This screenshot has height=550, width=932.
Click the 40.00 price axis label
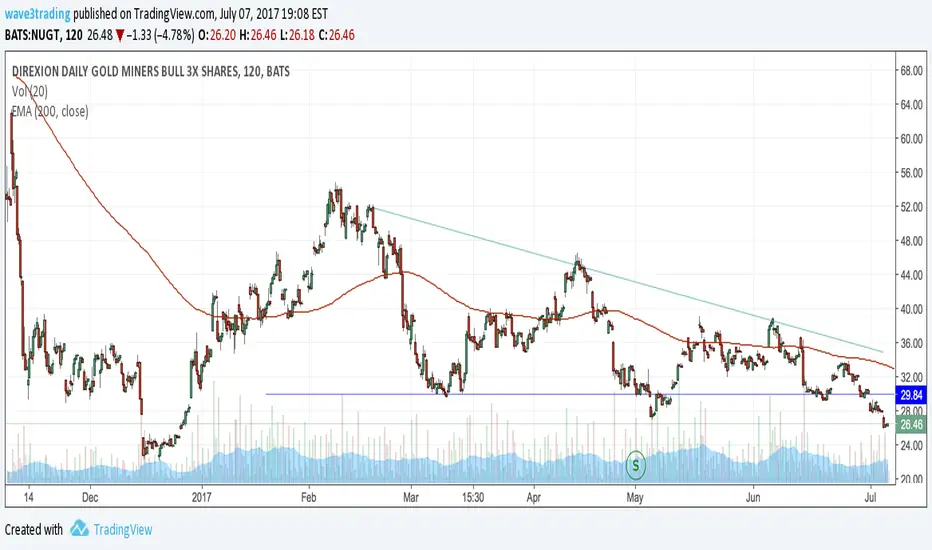point(911,309)
